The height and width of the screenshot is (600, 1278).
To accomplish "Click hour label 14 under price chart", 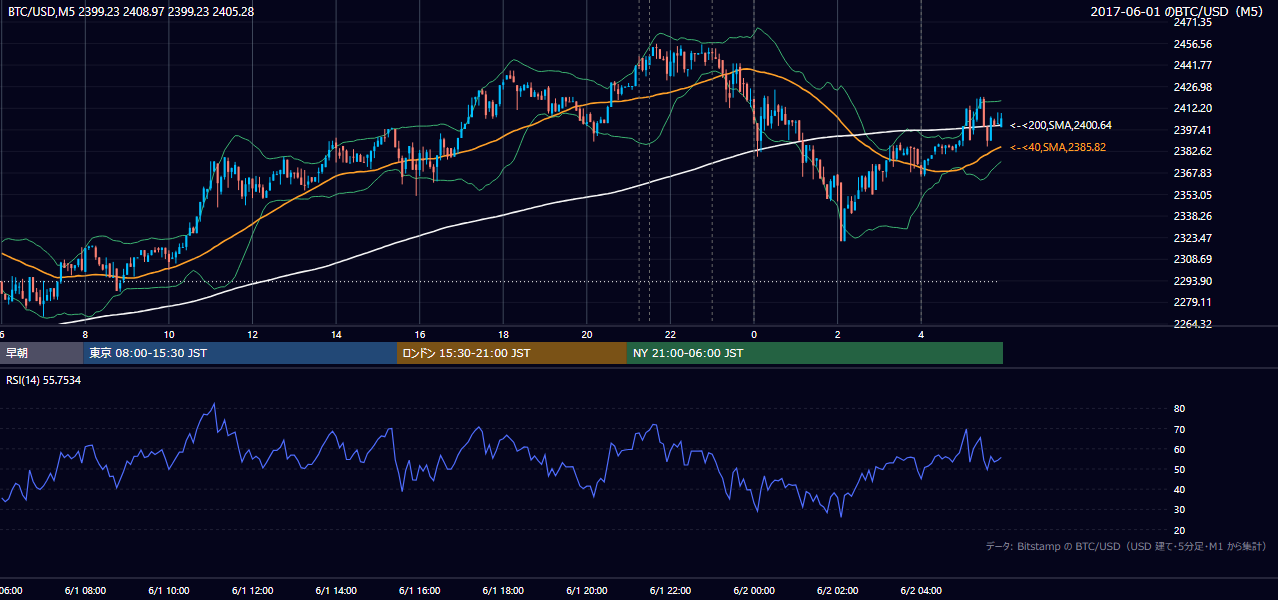I will [x=336, y=334].
